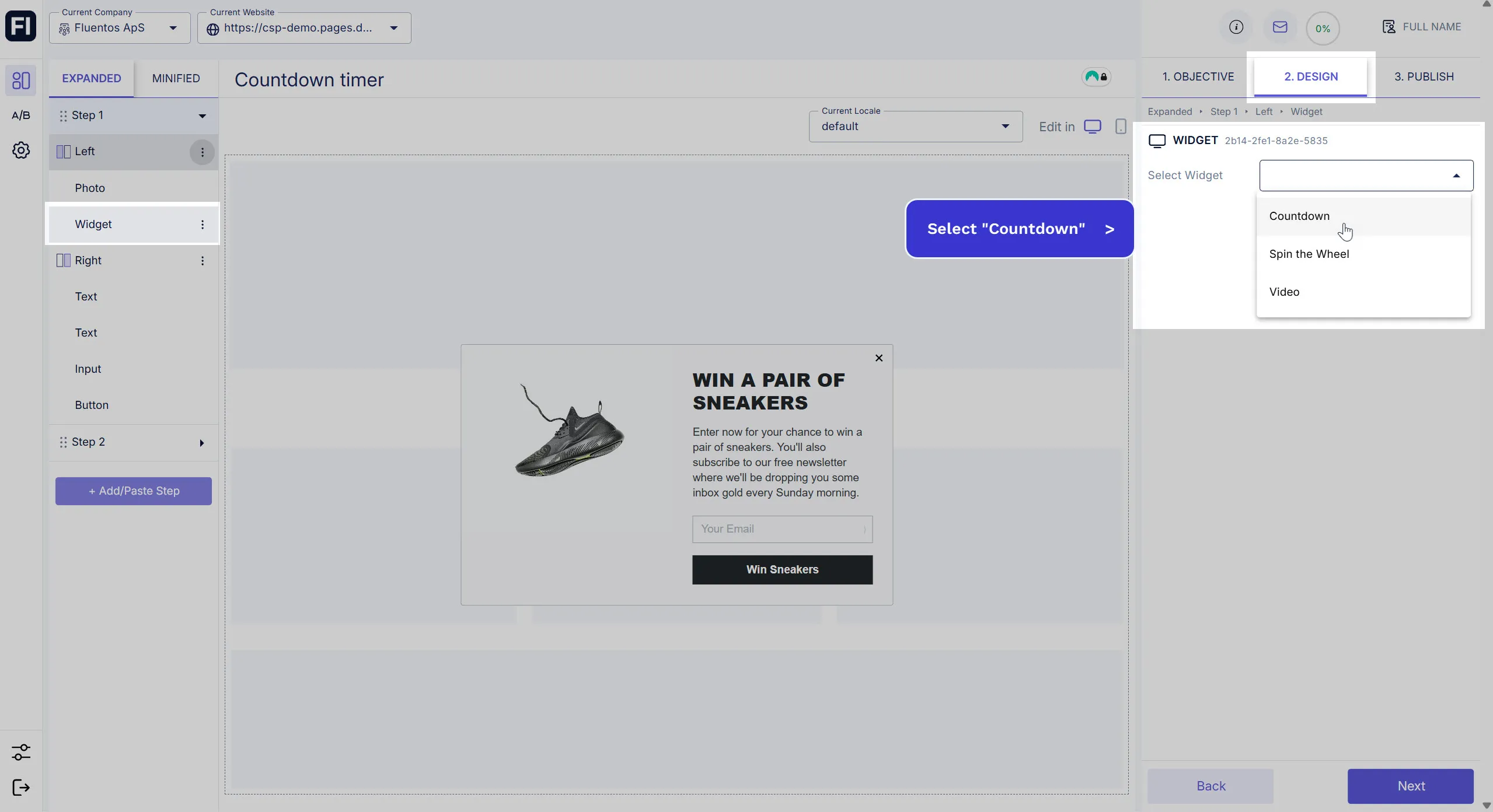Screen dimensions: 1493x812
Task: Open the email icon in the top bar
Action: 1279,27
